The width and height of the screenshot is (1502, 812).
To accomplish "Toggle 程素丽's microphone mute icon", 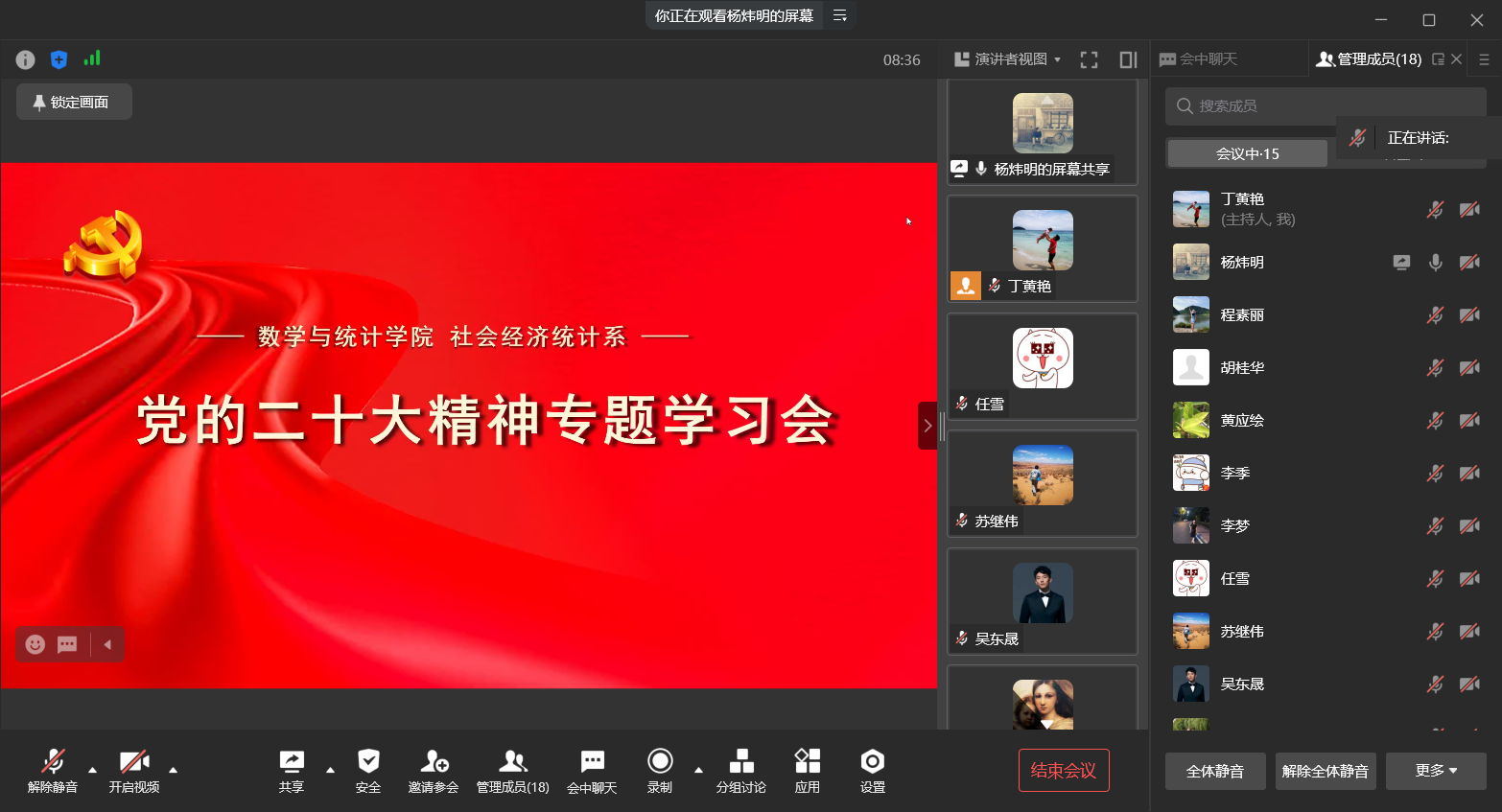I will (x=1435, y=315).
